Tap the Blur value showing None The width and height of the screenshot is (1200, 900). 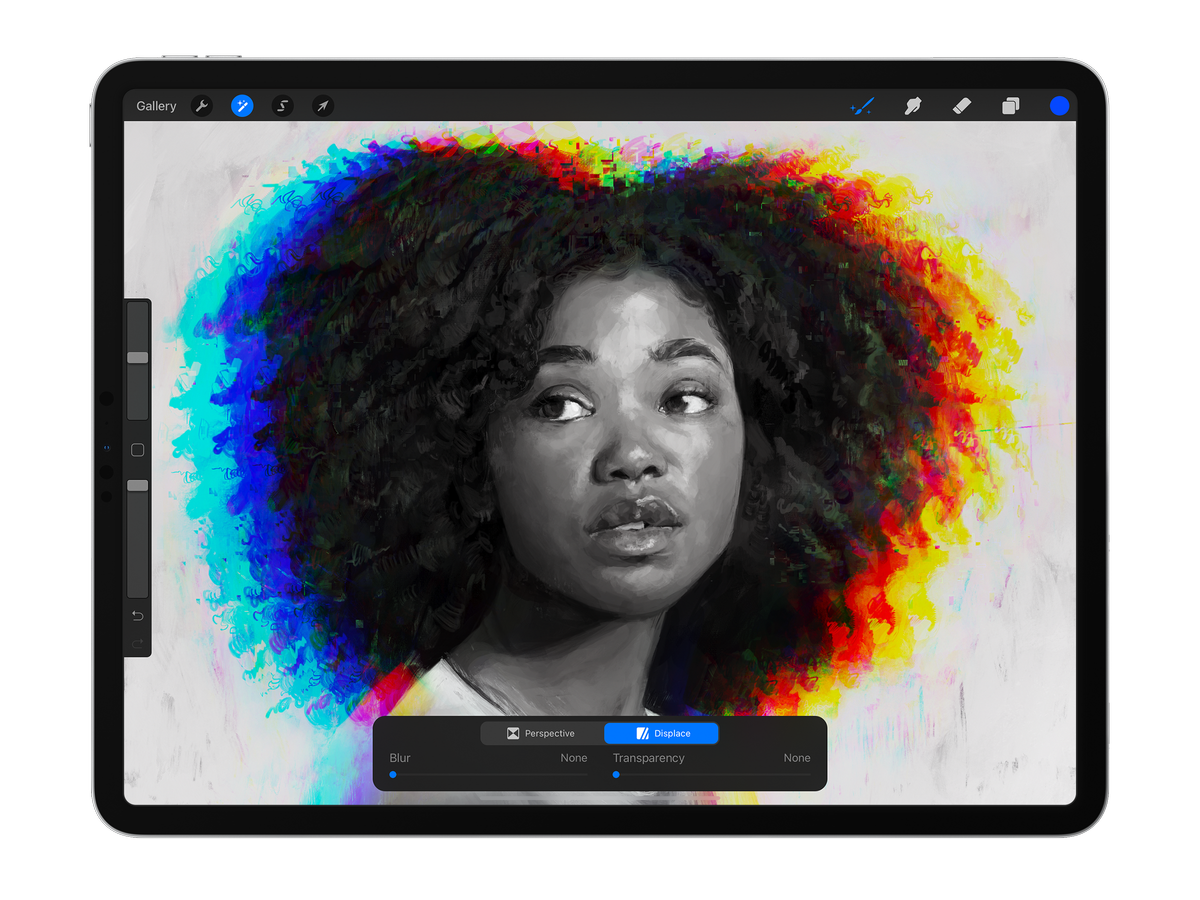click(573, 758)
